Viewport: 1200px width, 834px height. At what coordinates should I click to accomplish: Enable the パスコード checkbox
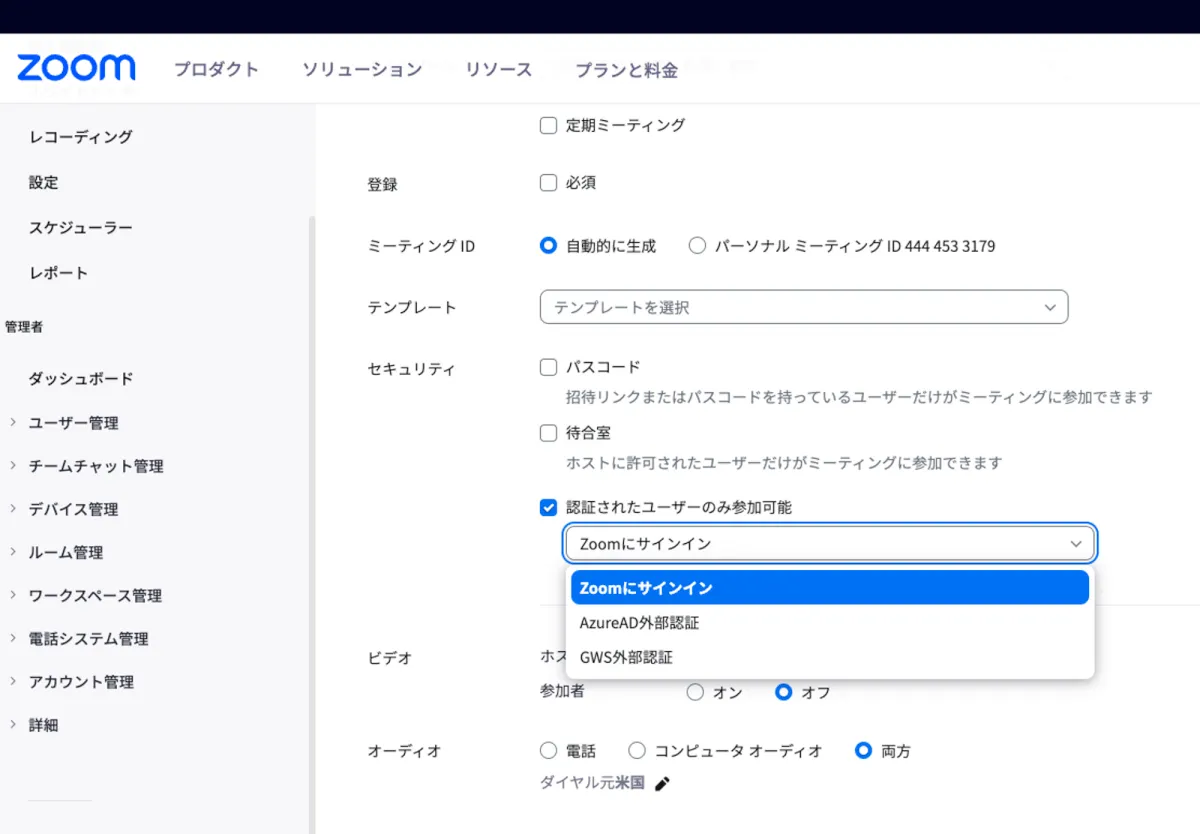[548, 367]
